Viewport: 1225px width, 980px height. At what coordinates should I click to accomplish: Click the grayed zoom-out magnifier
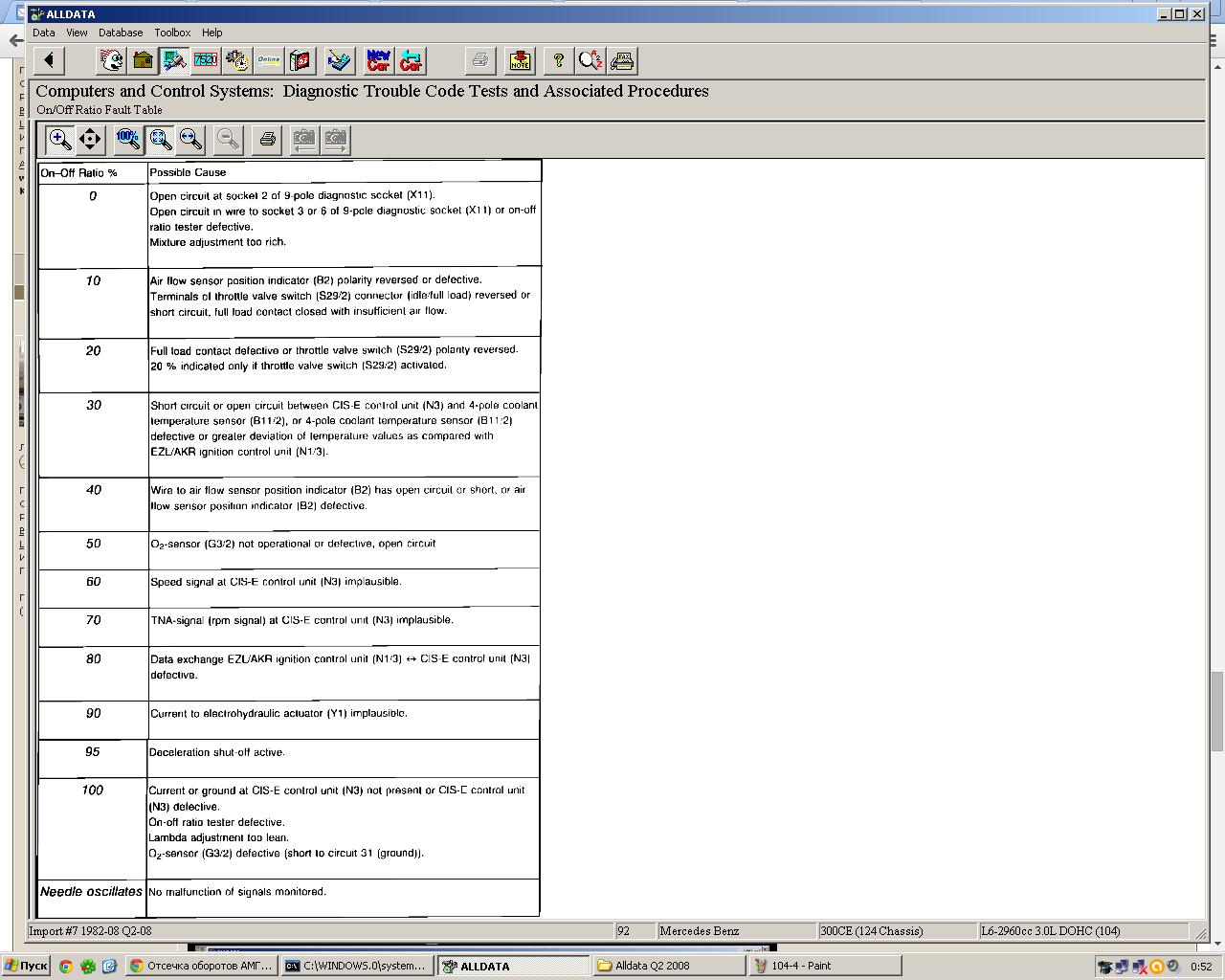[x=228, y=140]
